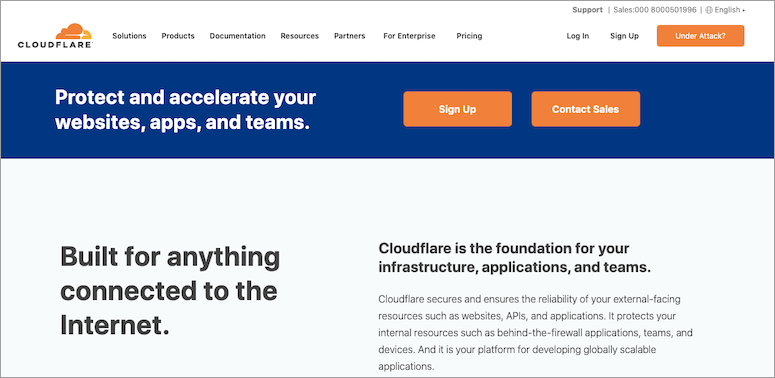Screen dimensions: 775x378
Task: Open the English language dropdown
Action: (x=729, y=10)
